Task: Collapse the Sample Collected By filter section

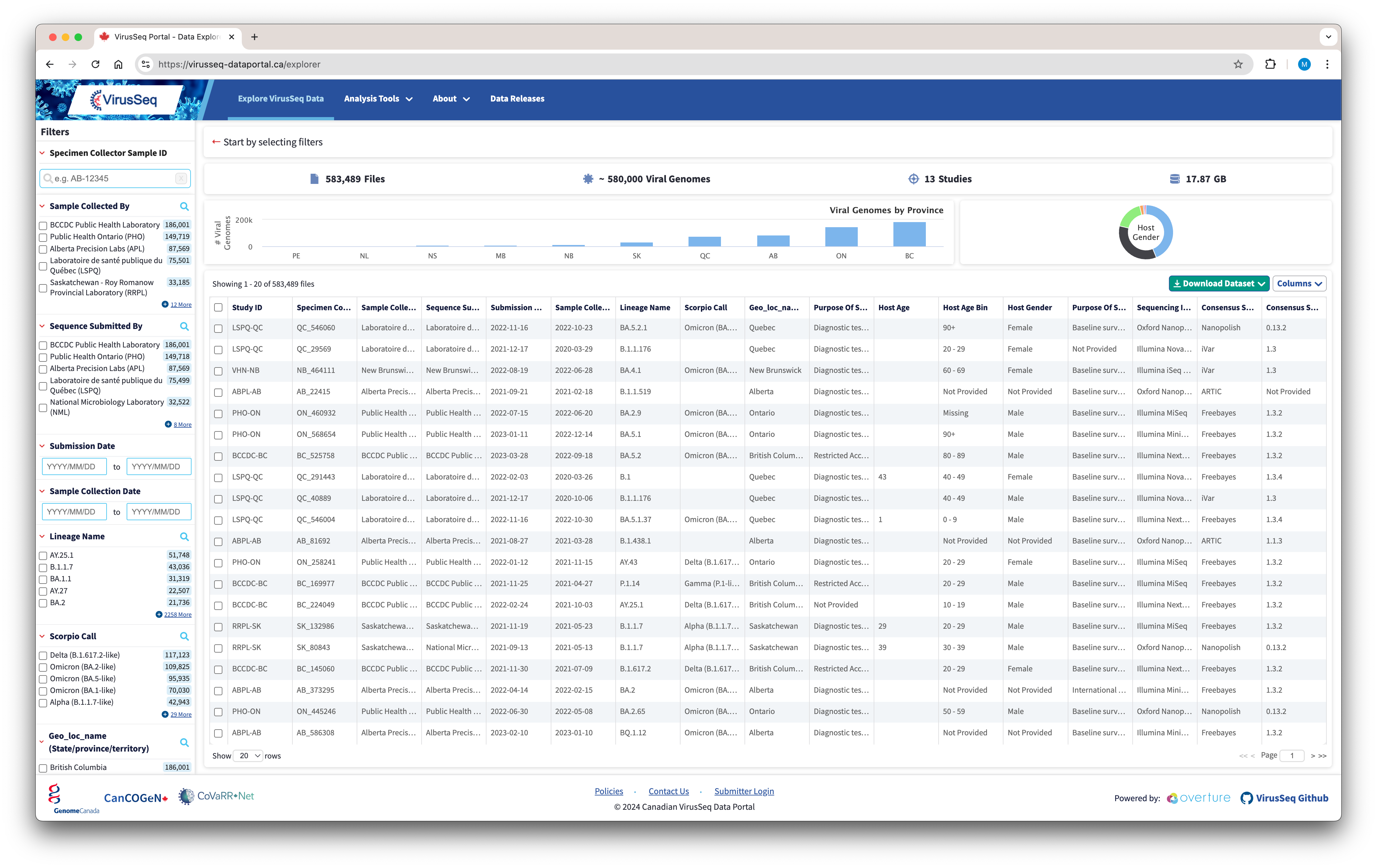Action: (x=42, y=206)
